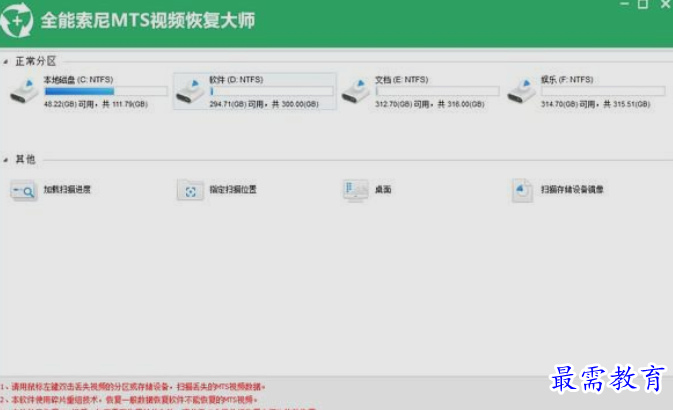
Task: Select the 文档 E: drive icon
Action: pyautogui.click(x=356, y=91)
